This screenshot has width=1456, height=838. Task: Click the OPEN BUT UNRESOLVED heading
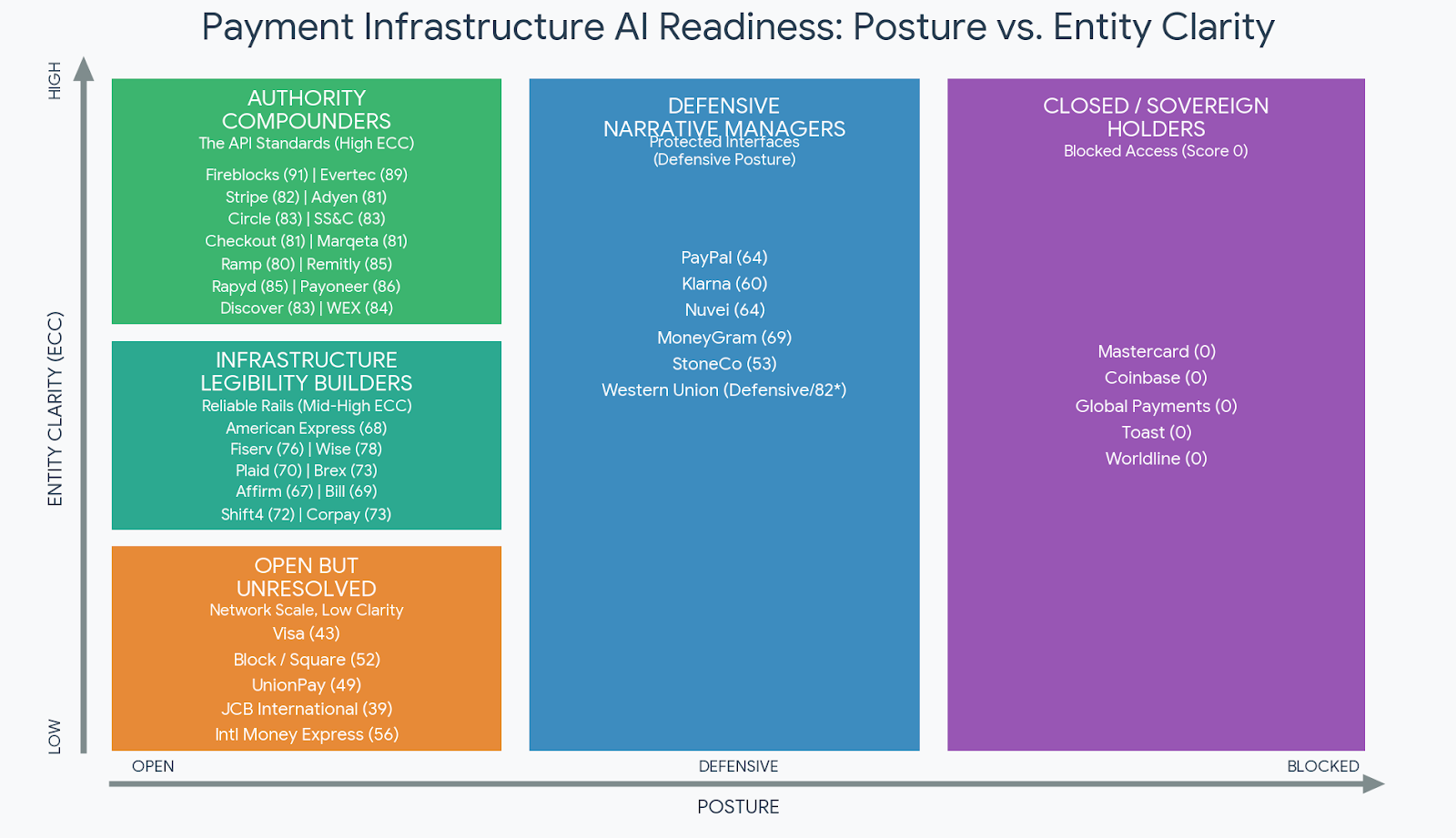[x=306, y=577]
